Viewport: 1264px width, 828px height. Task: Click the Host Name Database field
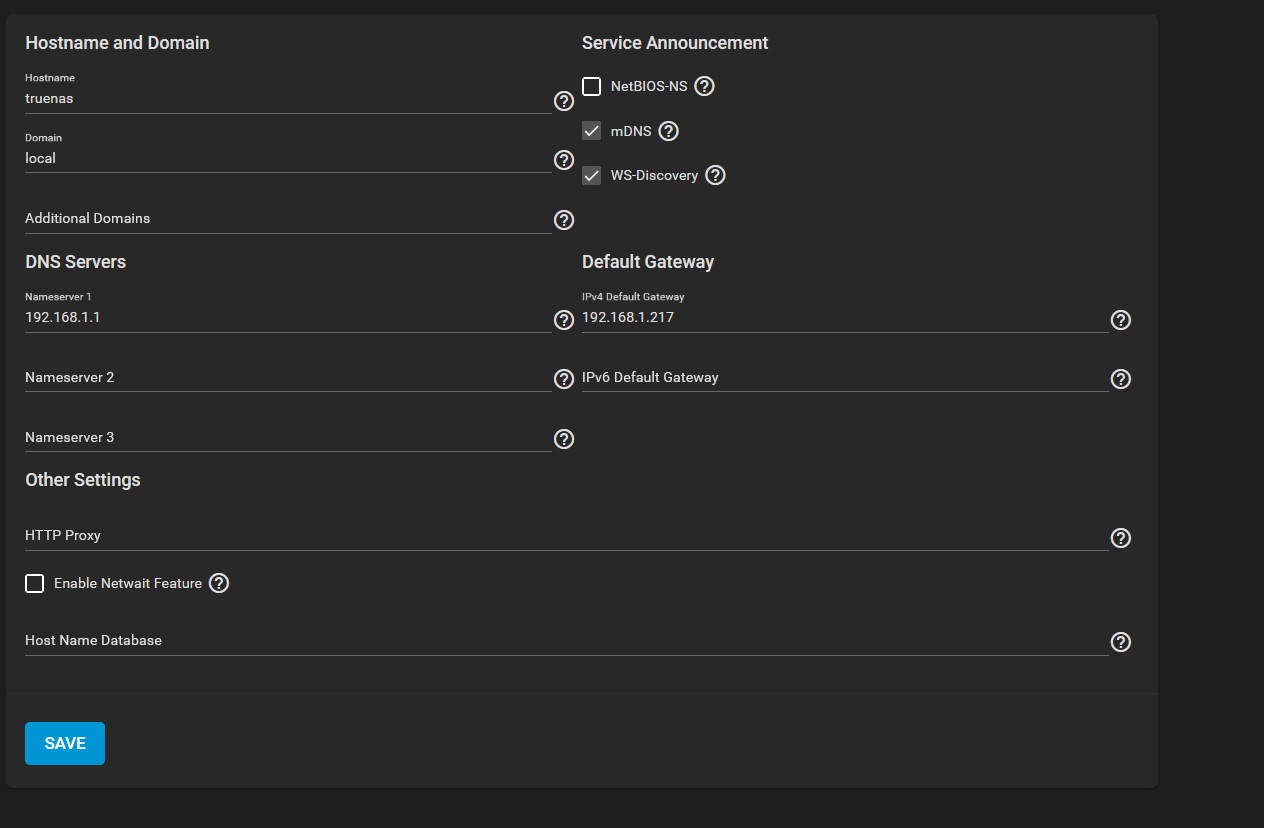567,641
